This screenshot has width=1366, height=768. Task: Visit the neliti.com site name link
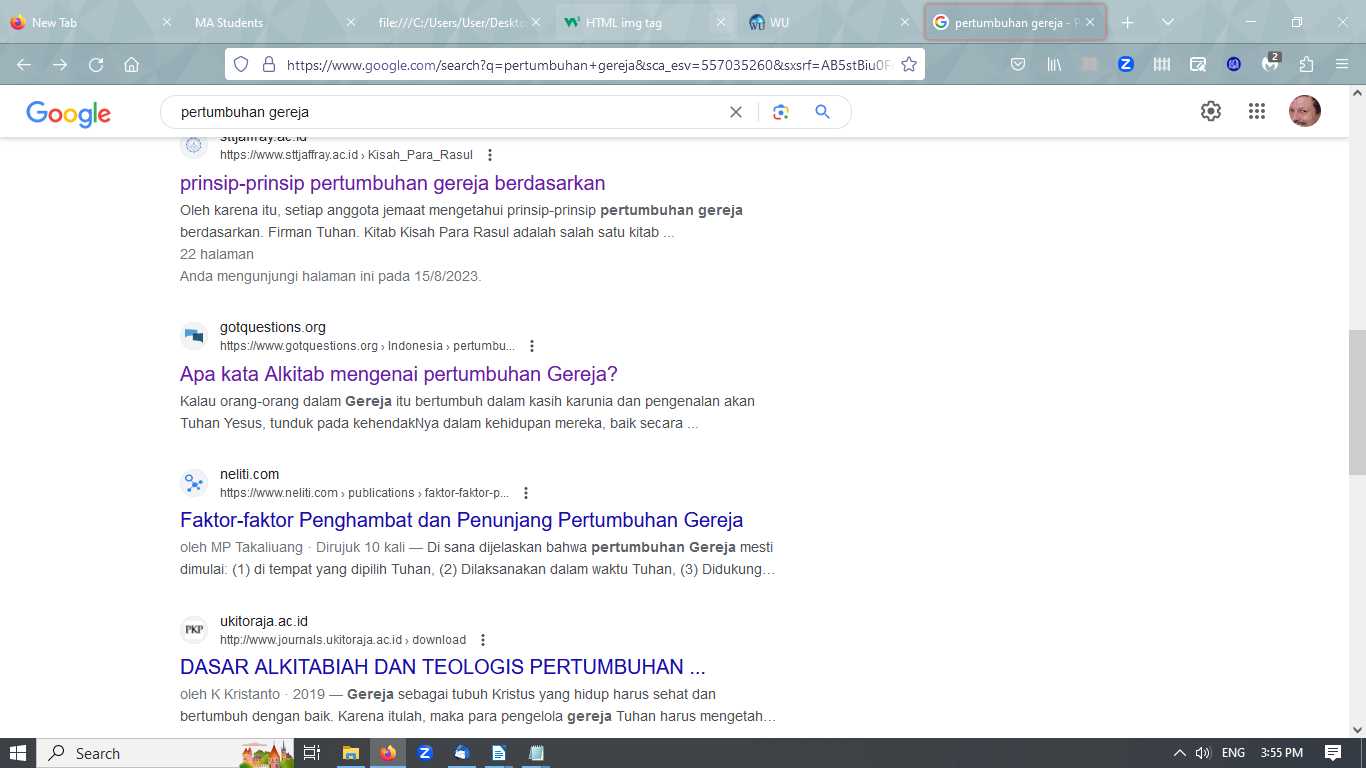click(250, 474)
